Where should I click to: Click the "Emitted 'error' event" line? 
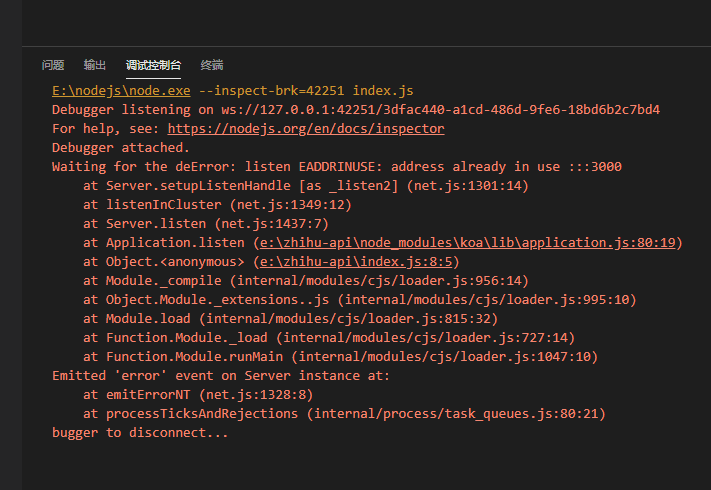[221, 376]
